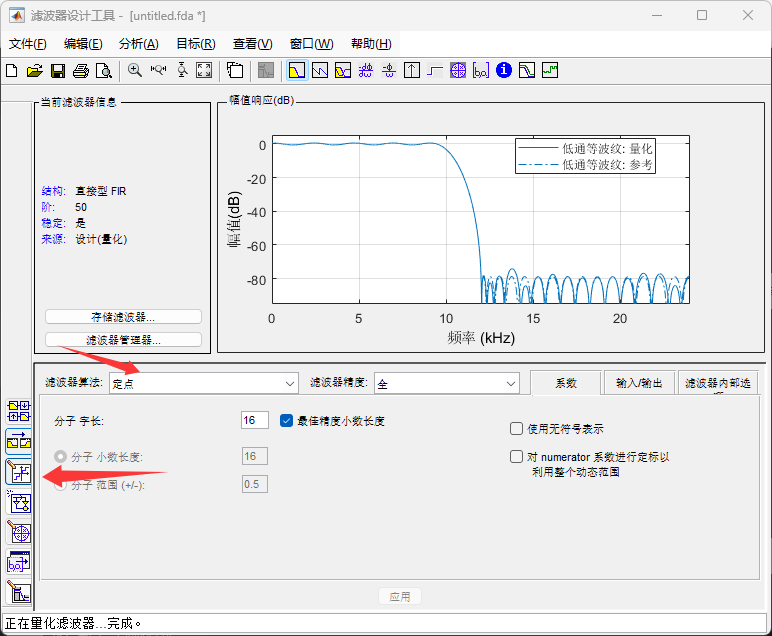Enable the use unsigned representation checkbox
Viewport: 772px width, 636px height.
(x=516, y=429)
